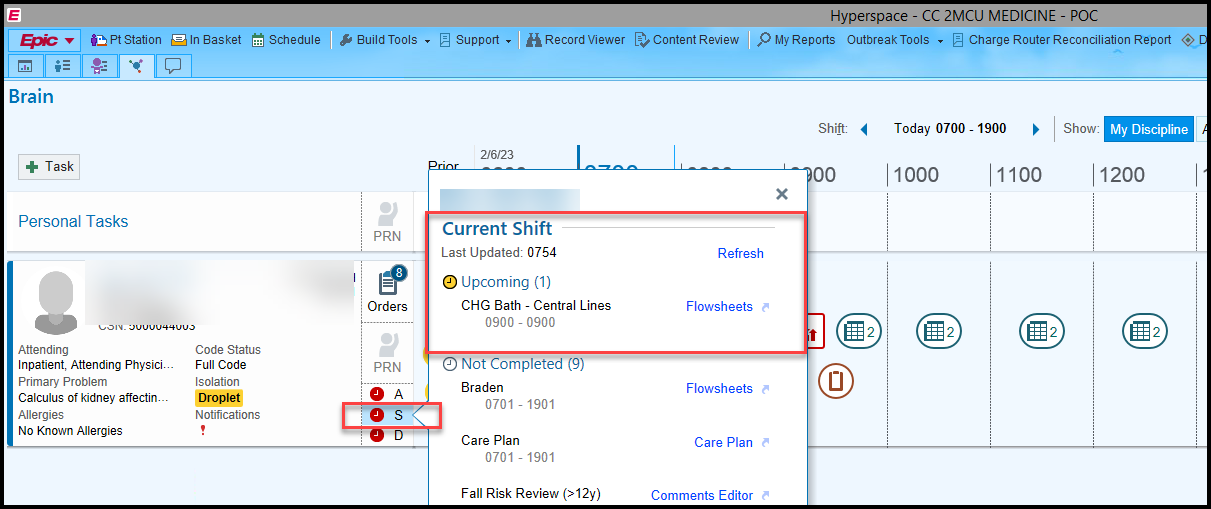Open the Care Plan link

tap(723, 442)
